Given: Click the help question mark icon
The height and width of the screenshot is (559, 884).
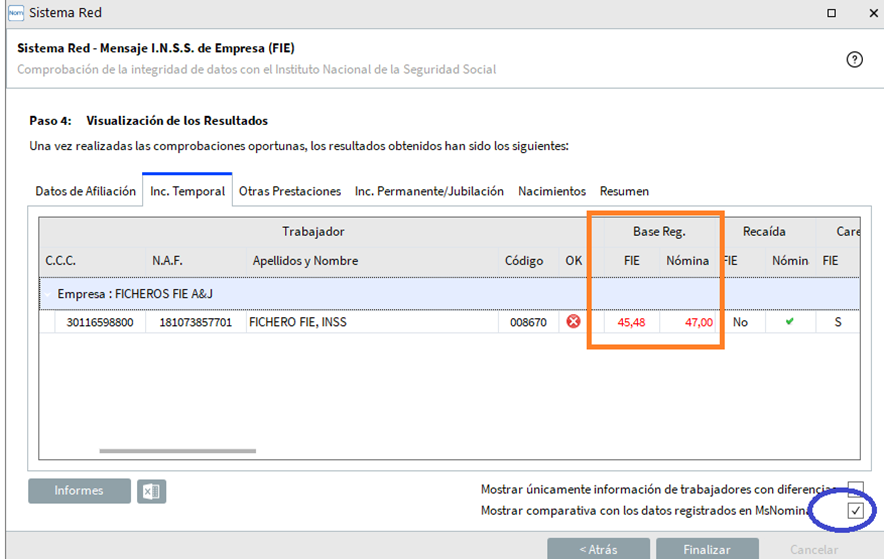Looking at the screenshot, I should (854, 59).
